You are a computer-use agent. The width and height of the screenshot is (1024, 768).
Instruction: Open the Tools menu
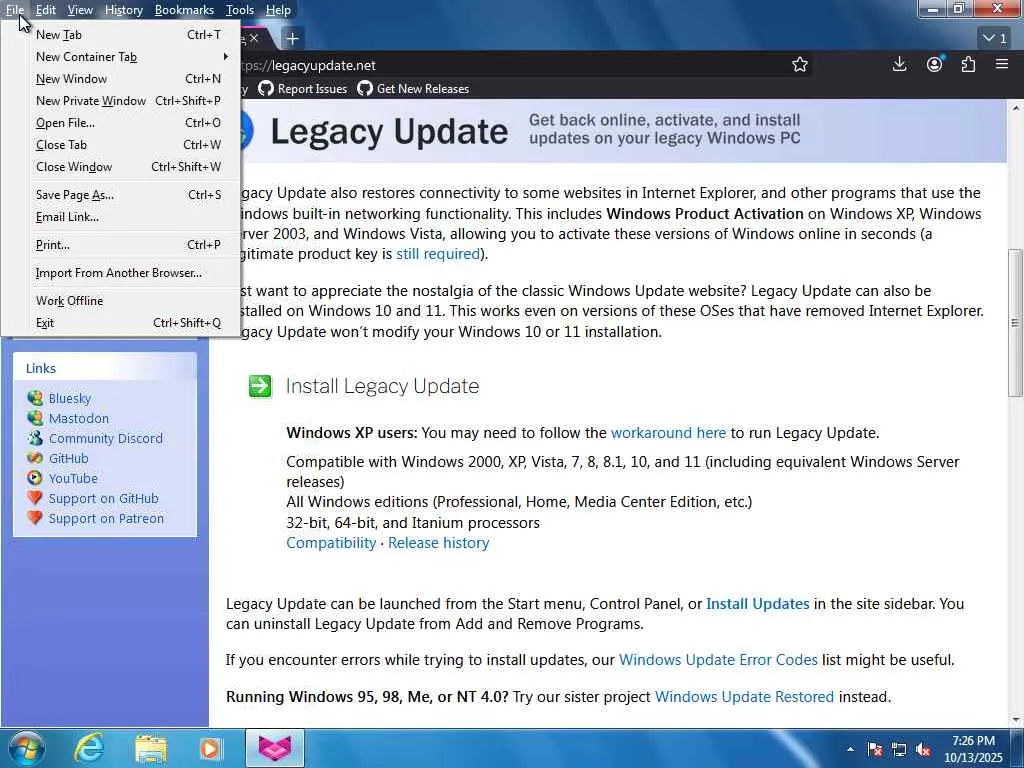coord(240,10)
